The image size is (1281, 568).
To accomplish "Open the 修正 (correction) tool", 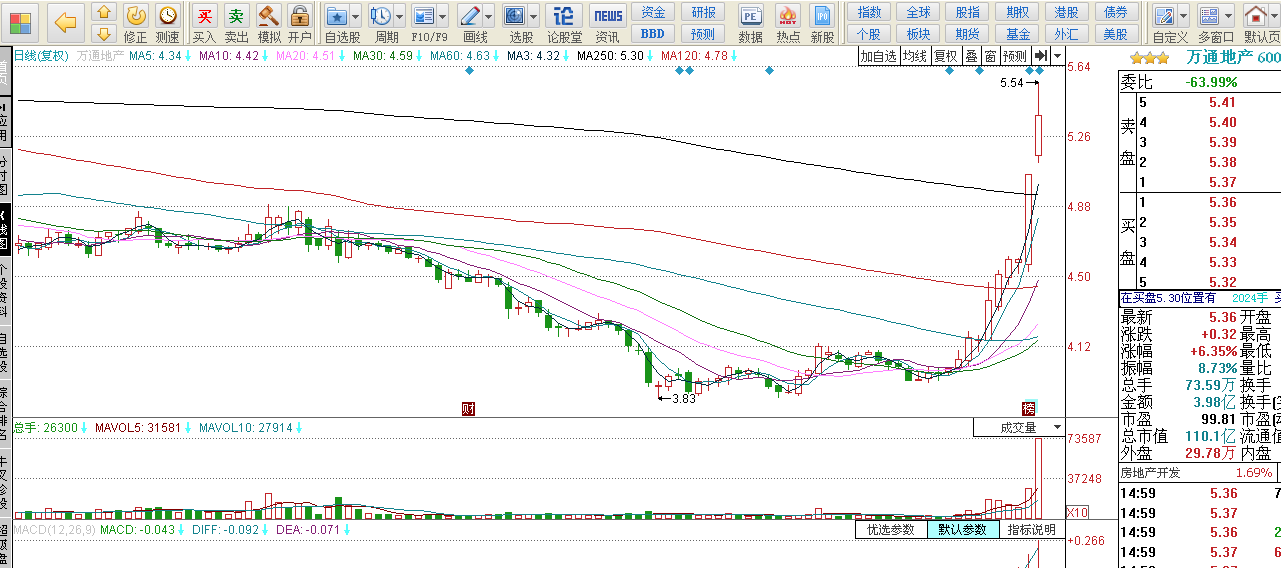I will pos(136,24).
